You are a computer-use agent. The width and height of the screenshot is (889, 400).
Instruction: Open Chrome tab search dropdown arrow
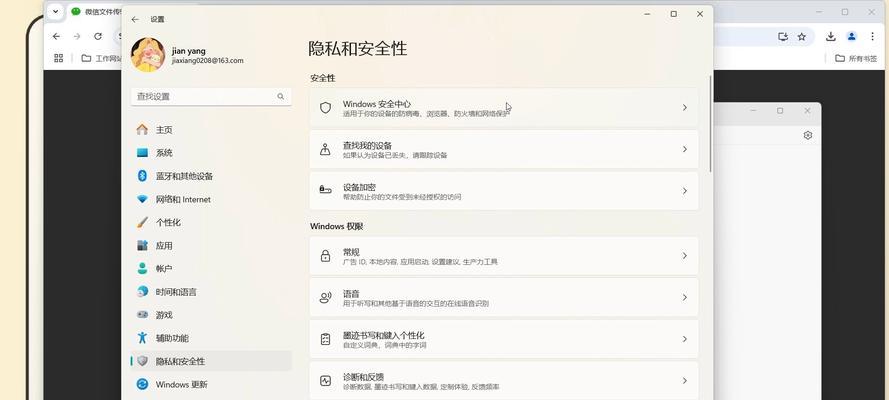55,11
